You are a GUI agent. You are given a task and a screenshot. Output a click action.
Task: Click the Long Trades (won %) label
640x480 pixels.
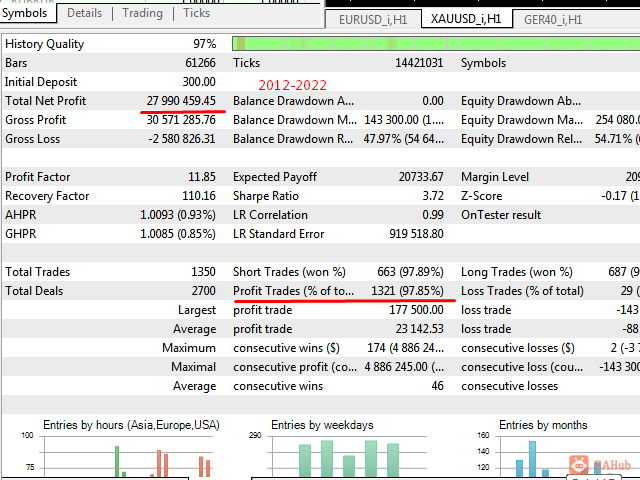click(517, 272)
